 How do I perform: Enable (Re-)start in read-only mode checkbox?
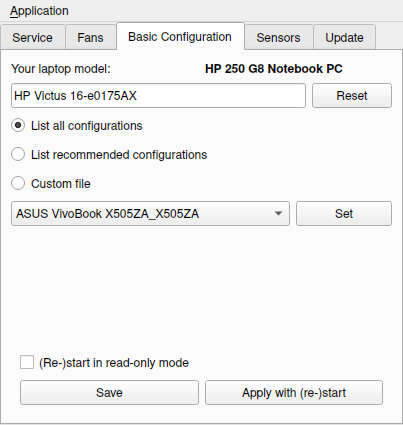[27, 362]
